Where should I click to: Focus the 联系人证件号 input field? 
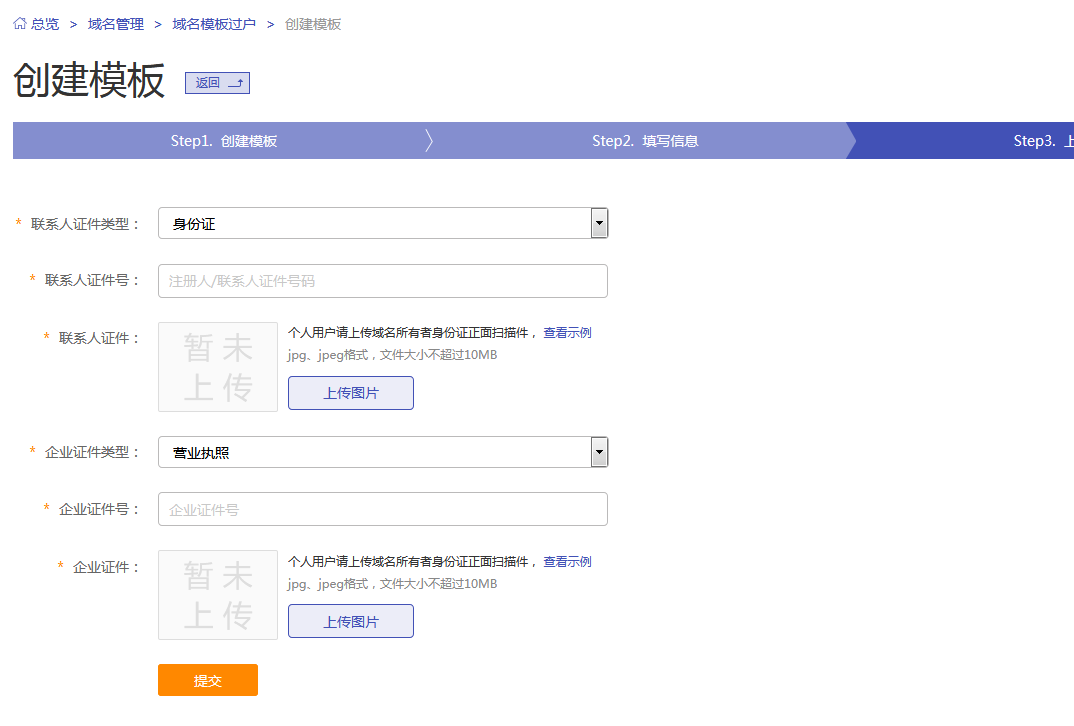pyautogui.click(x=383, y=281)
